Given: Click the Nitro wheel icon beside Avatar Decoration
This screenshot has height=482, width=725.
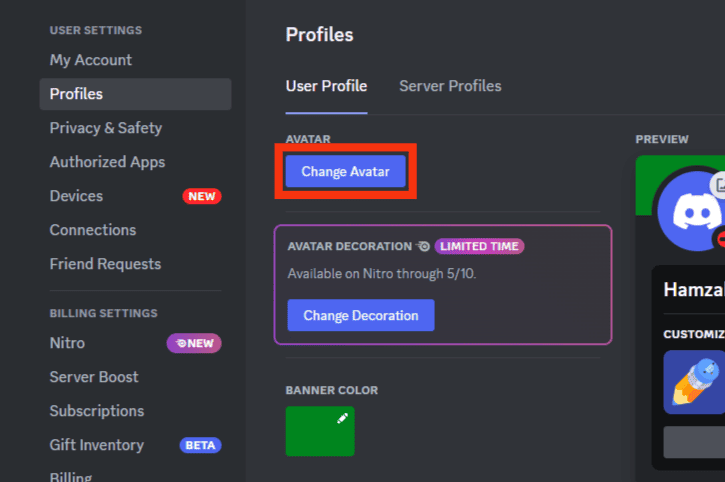Looking at the screenshot, I should click(423, 246).
